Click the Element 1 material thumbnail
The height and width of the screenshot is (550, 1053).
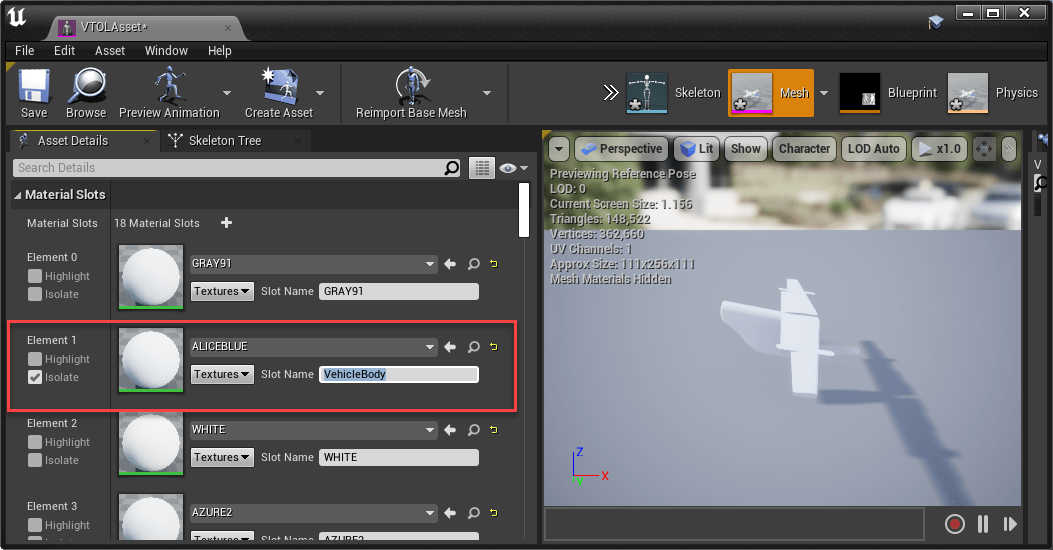pyautogui.click(x=151, y=359)
